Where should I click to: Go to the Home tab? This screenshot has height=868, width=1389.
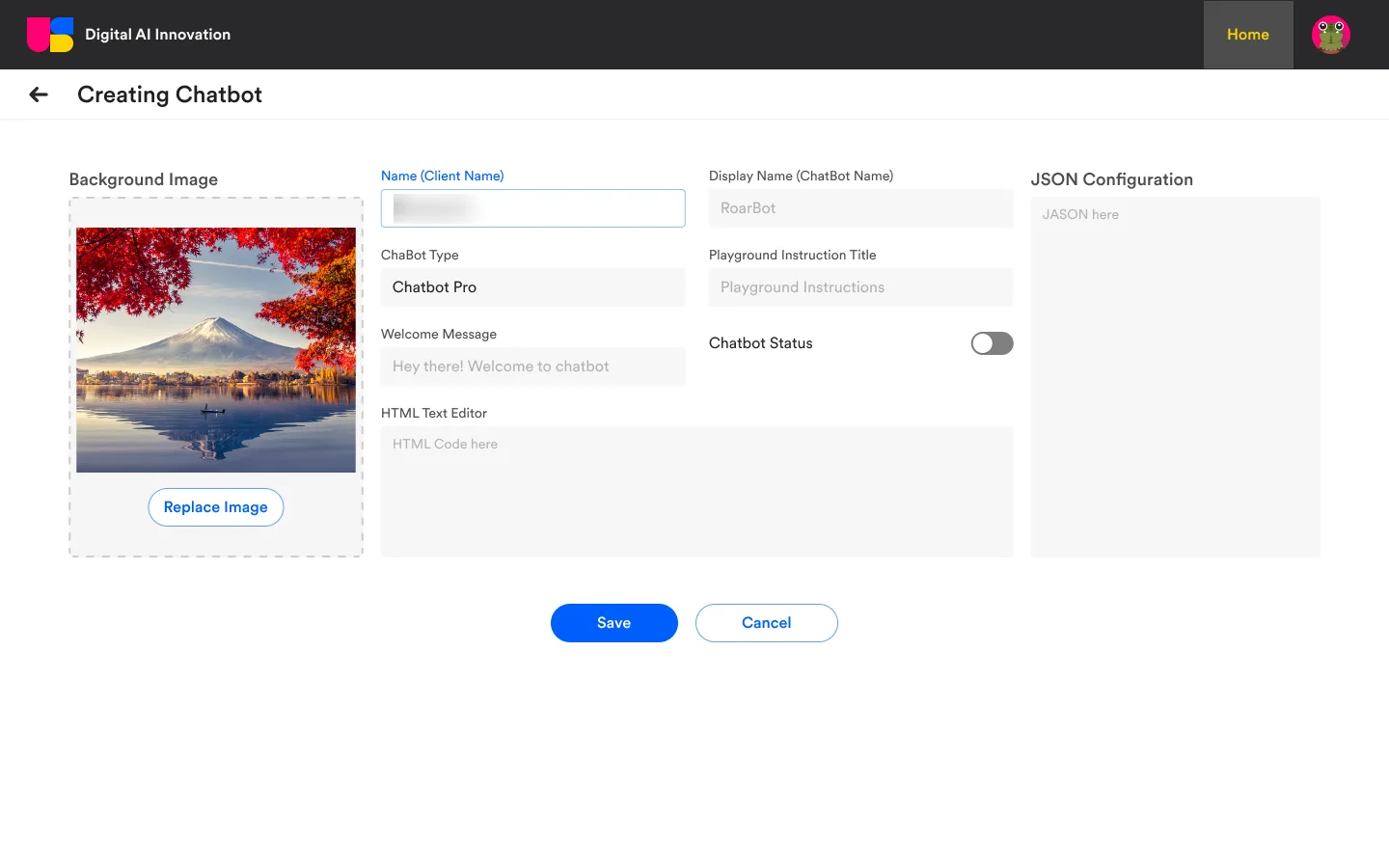coord(1248,35)
